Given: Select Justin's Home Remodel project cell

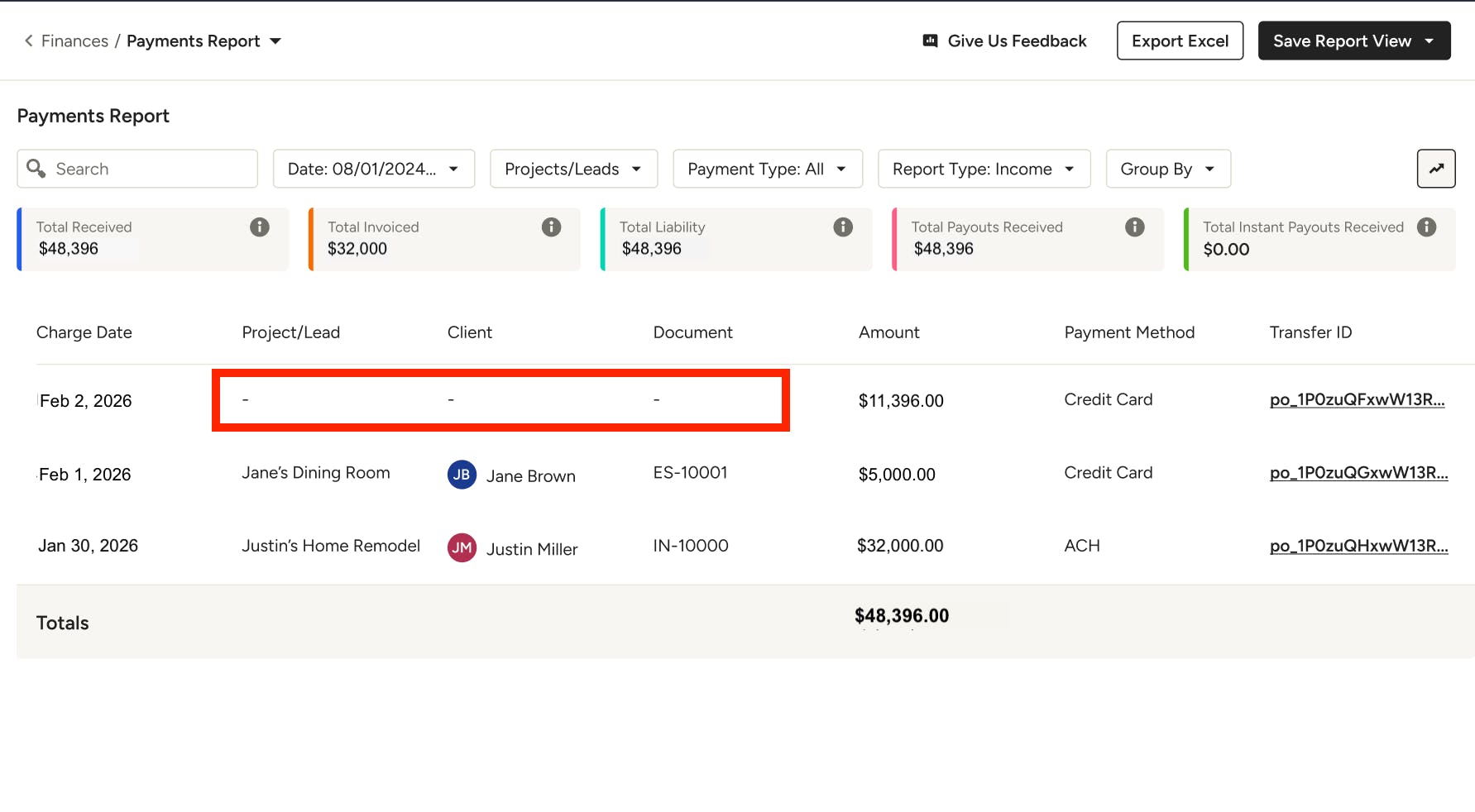Looking at the screenshot, I should pyautogui.click(x=331, y=546).
